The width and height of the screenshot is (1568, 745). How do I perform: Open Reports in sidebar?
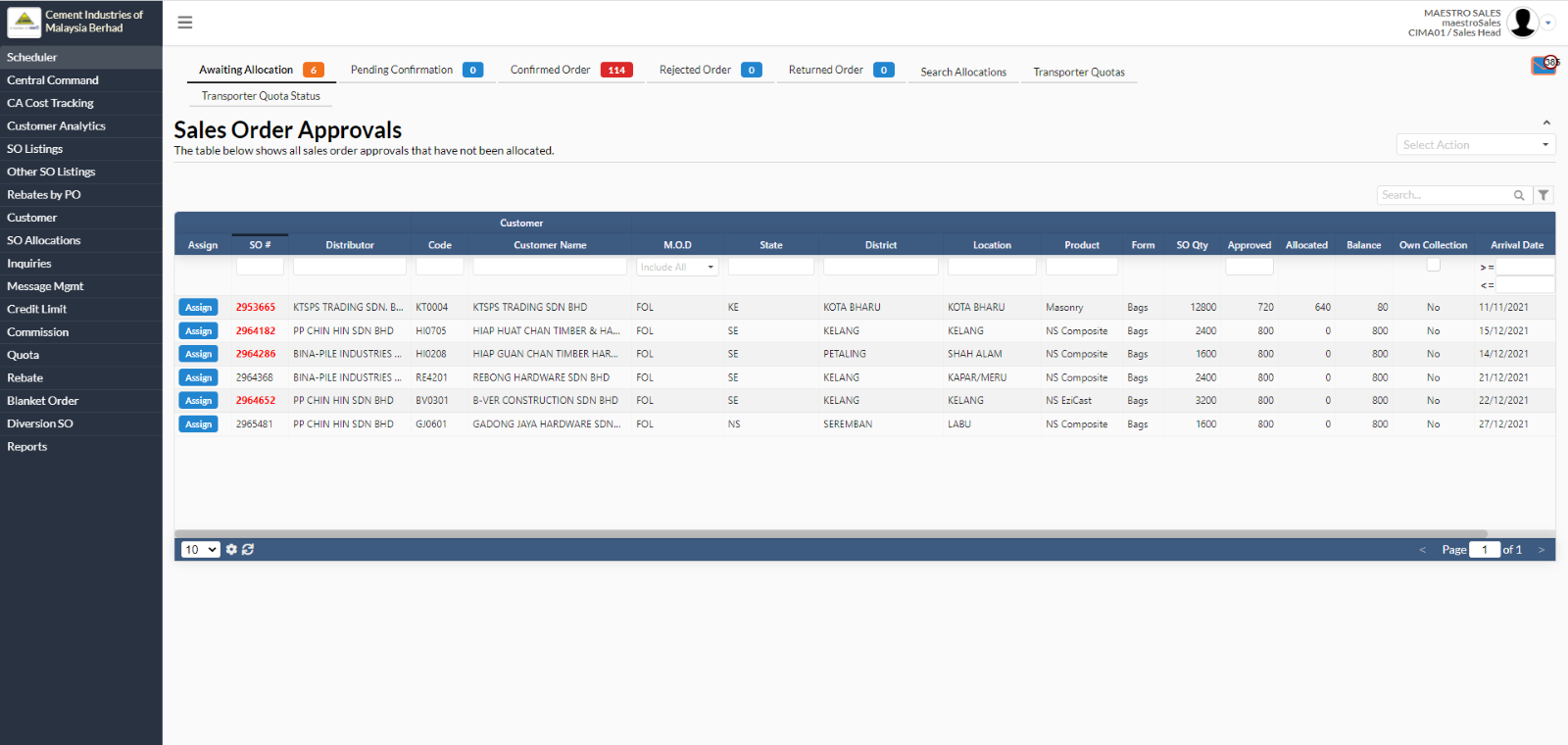pos(81,446)
